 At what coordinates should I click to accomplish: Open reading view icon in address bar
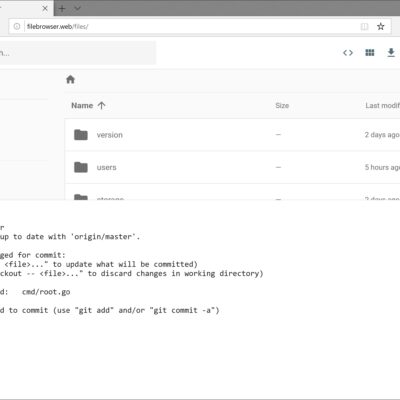point(365,27)
